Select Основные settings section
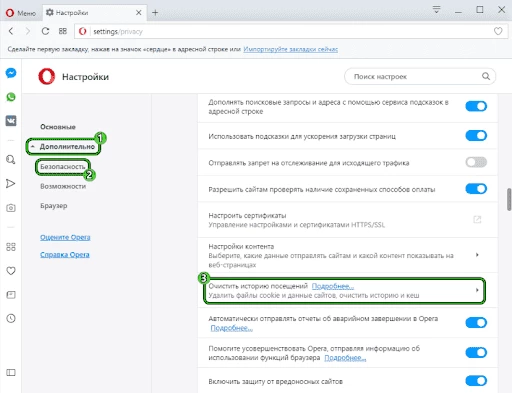Viewport: 512px width, 393px height. click(x=58, y=127)
